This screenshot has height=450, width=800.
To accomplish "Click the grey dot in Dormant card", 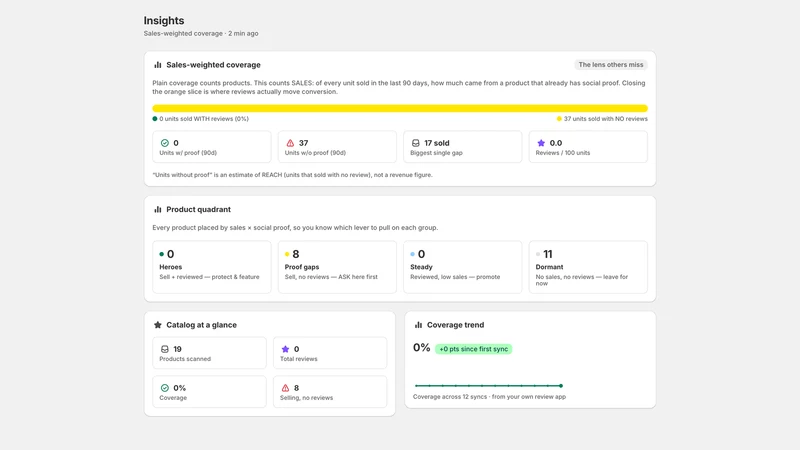I will [538, 254].
